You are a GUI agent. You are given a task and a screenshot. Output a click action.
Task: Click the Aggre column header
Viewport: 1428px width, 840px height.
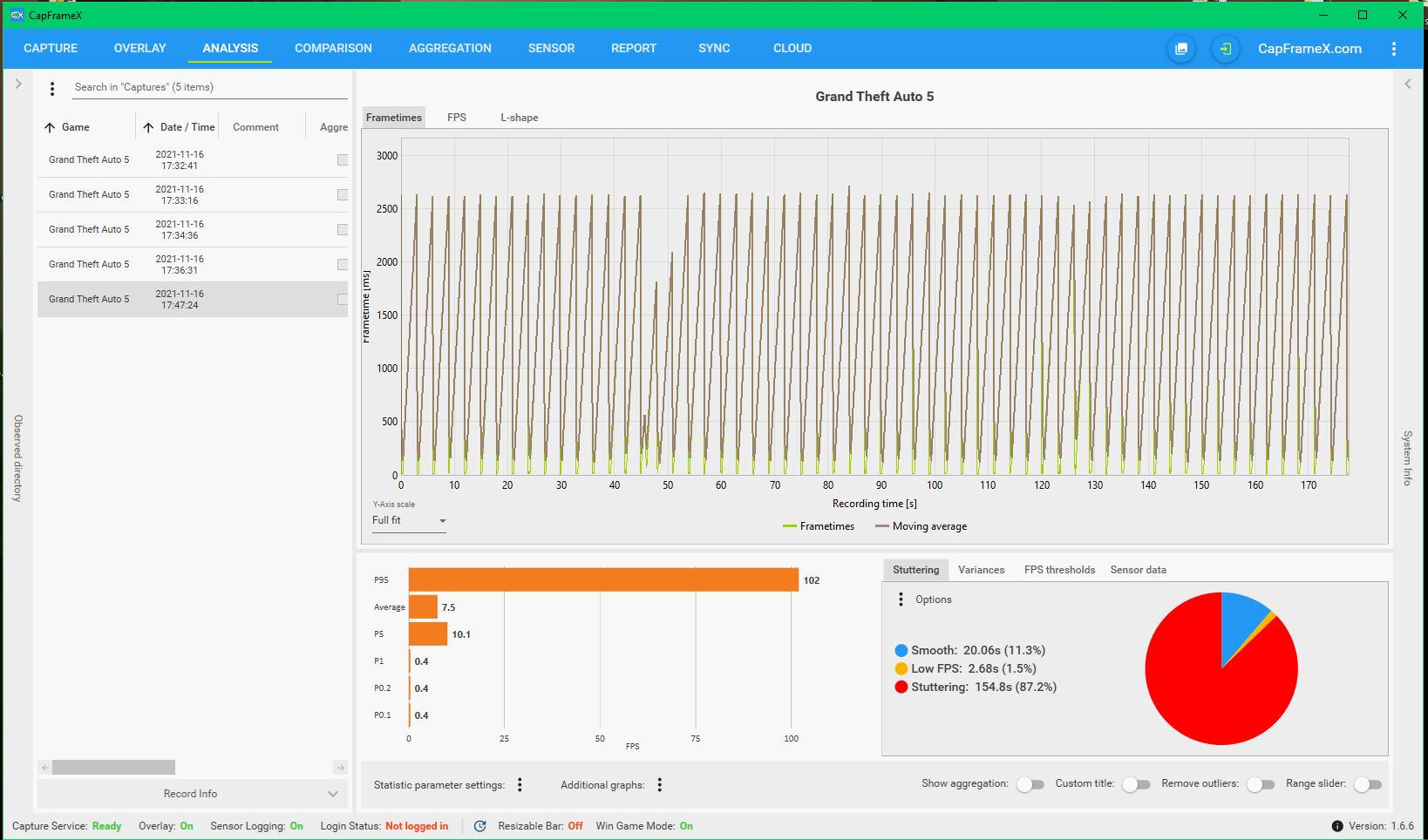(334, 127)
